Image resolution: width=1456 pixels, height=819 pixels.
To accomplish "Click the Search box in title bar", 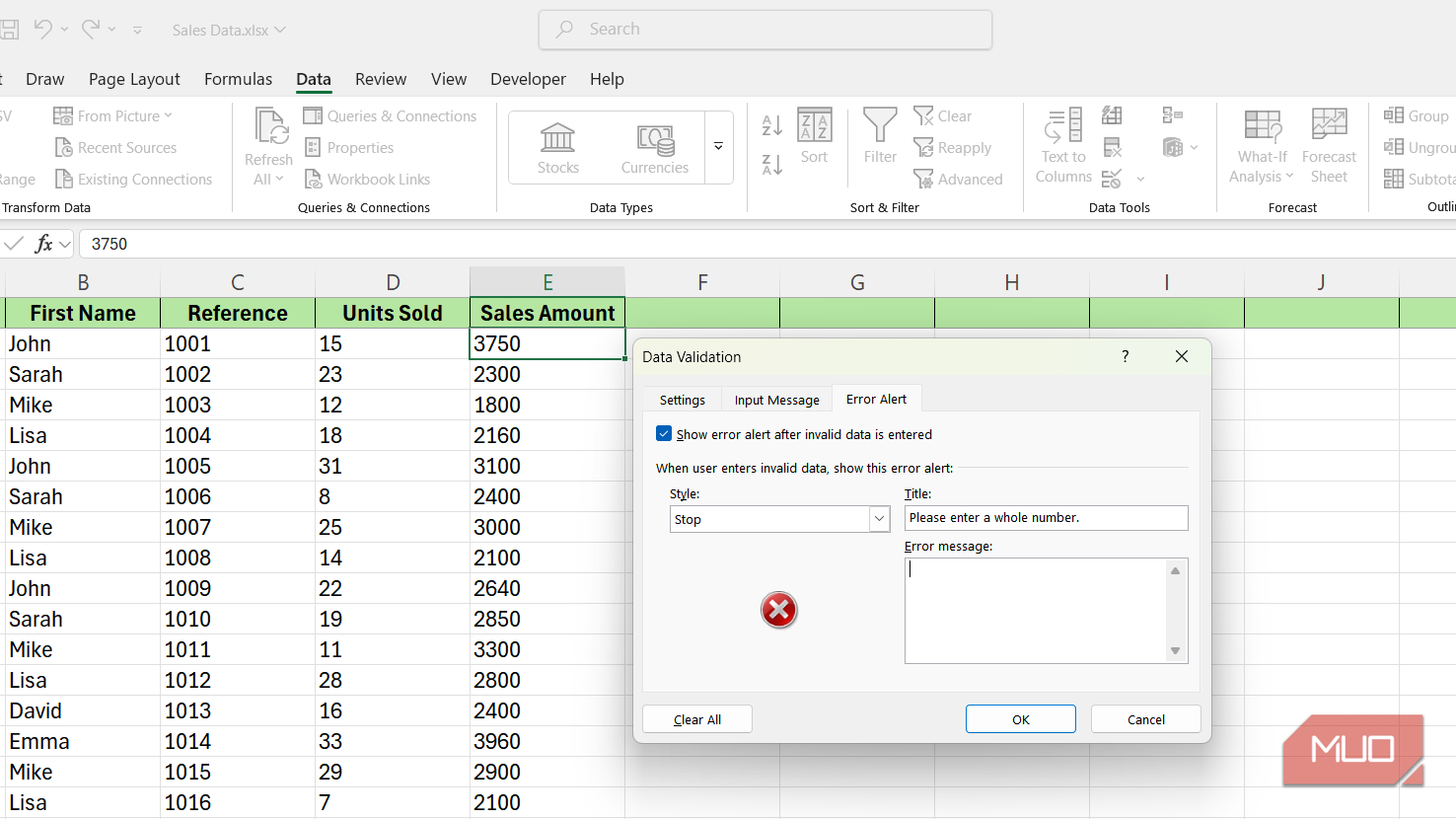I will 765,30.
